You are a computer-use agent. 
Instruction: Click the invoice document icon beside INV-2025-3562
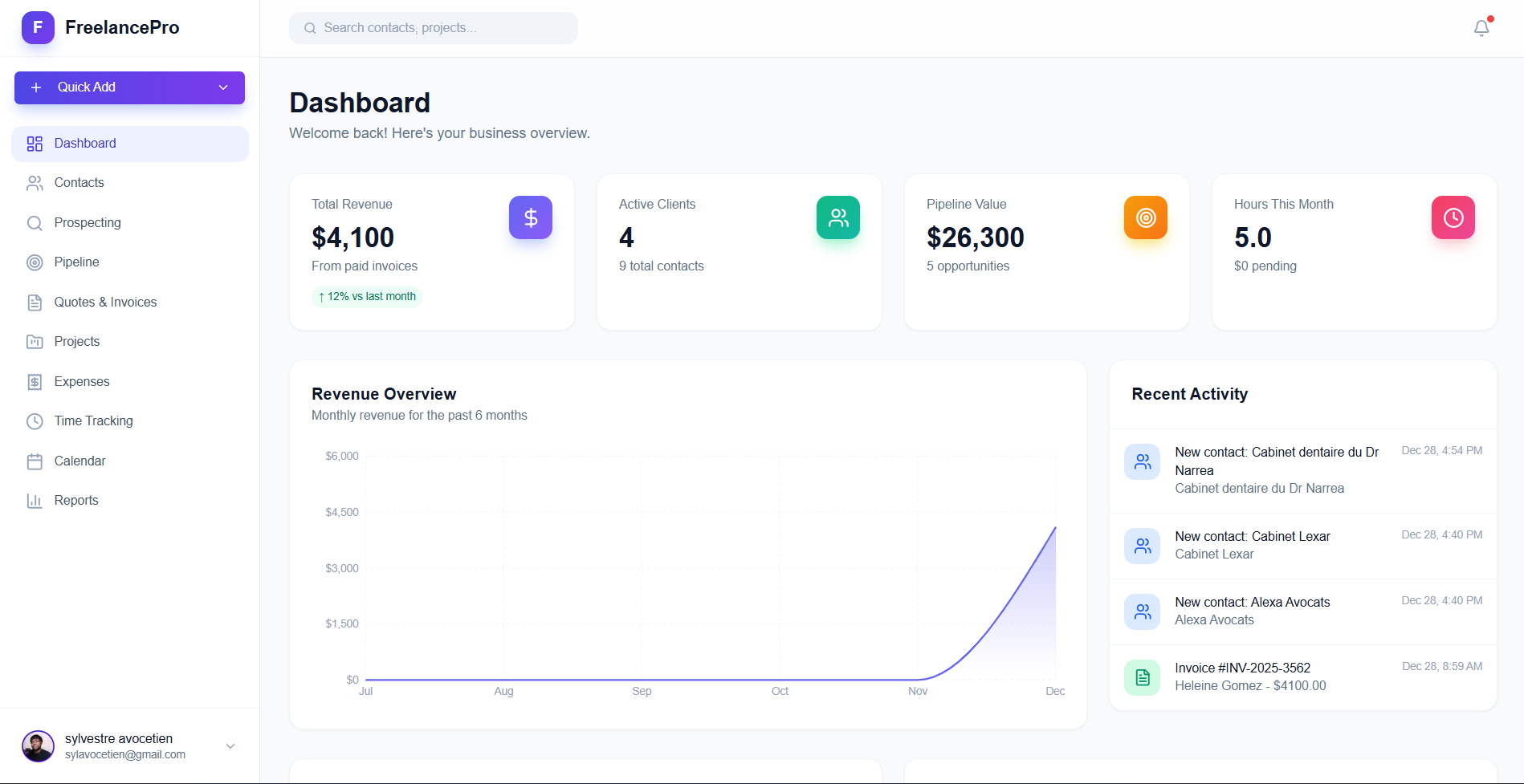(x=1142, y=677)
